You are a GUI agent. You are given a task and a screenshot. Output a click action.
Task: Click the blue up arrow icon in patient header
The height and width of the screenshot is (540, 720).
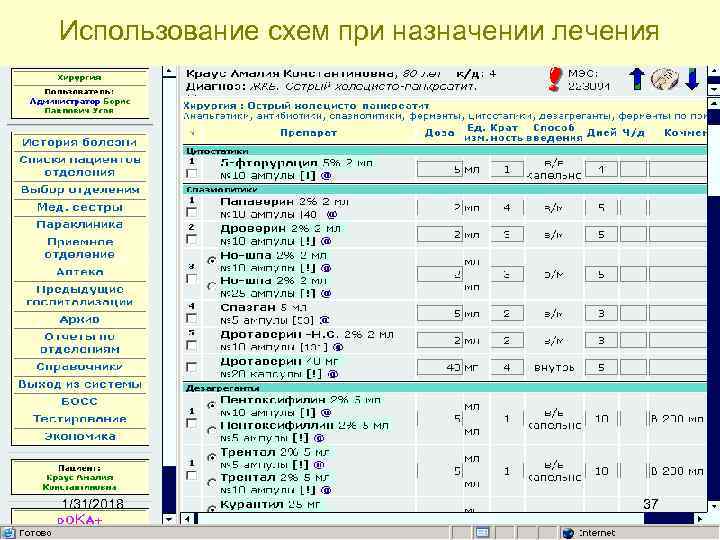pos(637,79)
